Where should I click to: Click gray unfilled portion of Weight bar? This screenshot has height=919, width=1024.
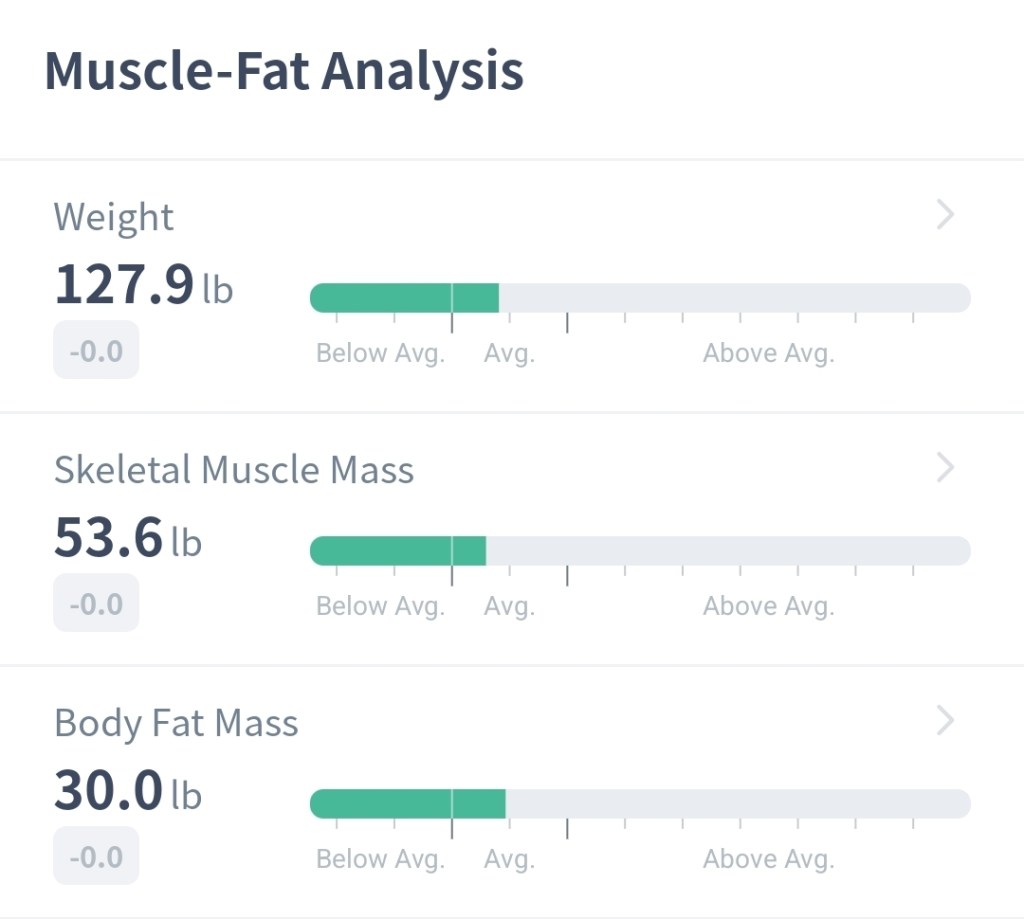pos(735,298)
